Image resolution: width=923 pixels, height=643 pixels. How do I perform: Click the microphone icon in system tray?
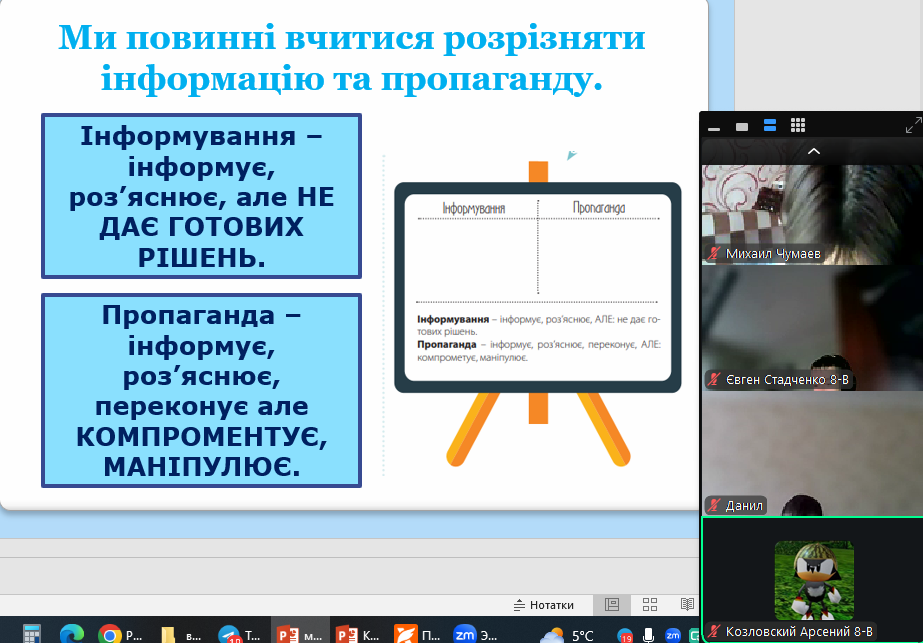(x=649, y=635)
